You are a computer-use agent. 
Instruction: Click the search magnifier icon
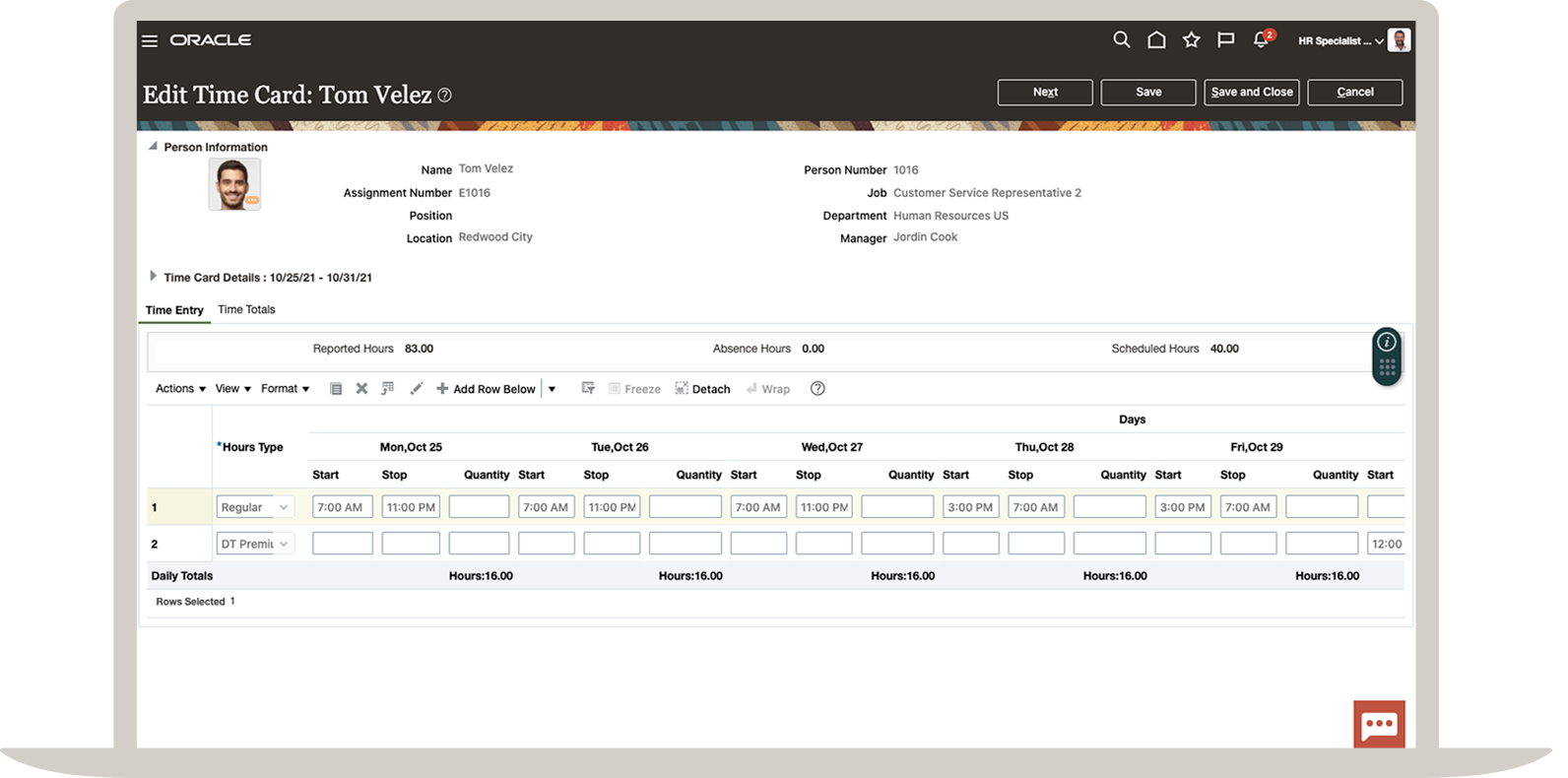(1121, 39)
